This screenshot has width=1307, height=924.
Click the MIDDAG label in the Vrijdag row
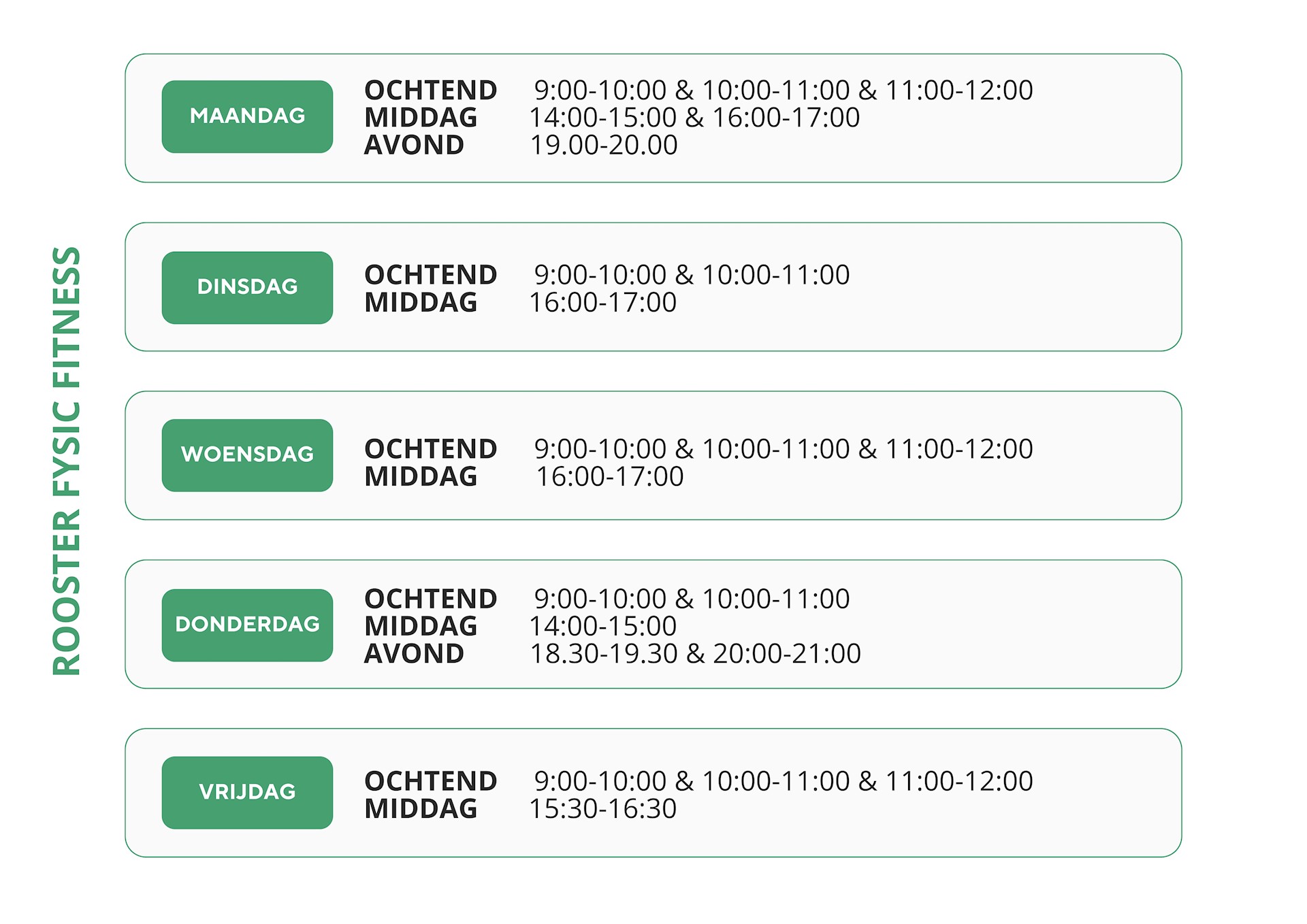[421, 808]
